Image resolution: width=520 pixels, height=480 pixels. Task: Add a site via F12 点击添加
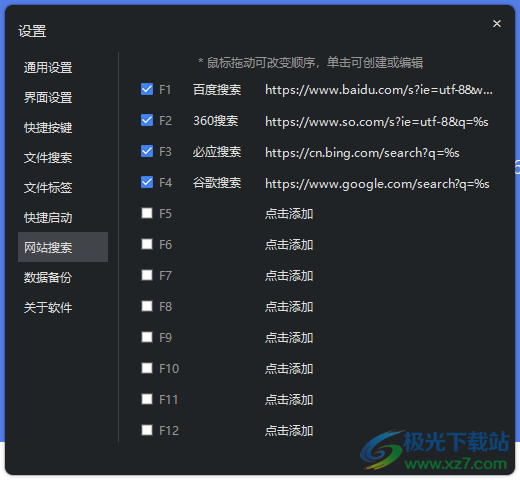pyautogui.click(x=289, y=431)
